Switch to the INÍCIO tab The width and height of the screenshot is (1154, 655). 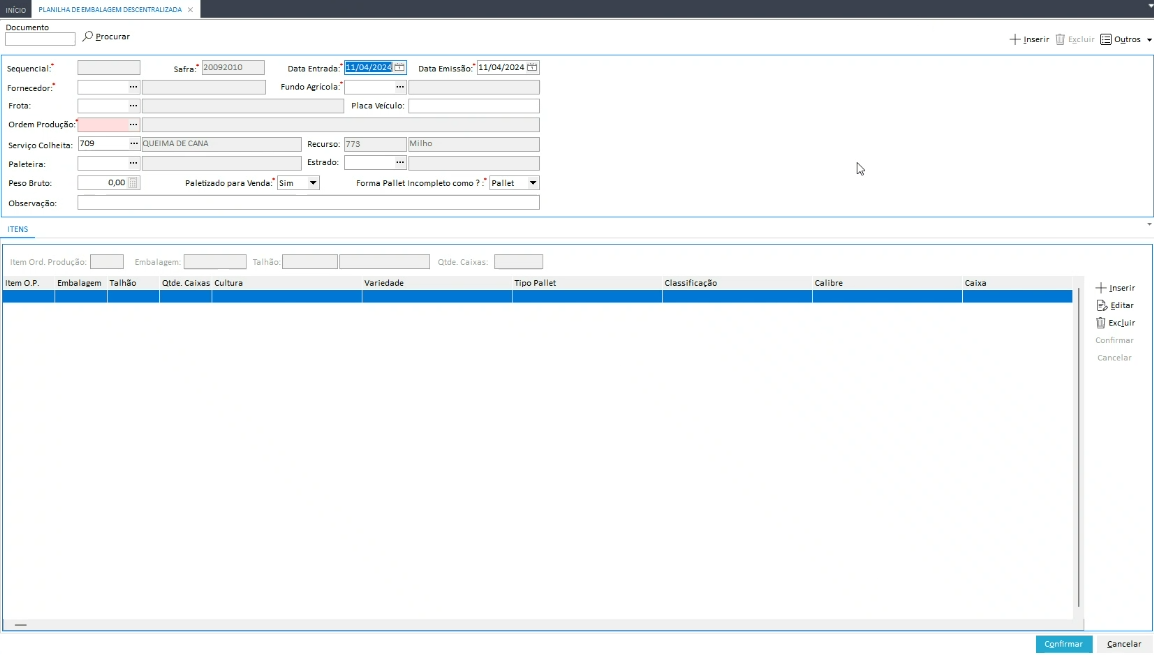click(15, 10)
